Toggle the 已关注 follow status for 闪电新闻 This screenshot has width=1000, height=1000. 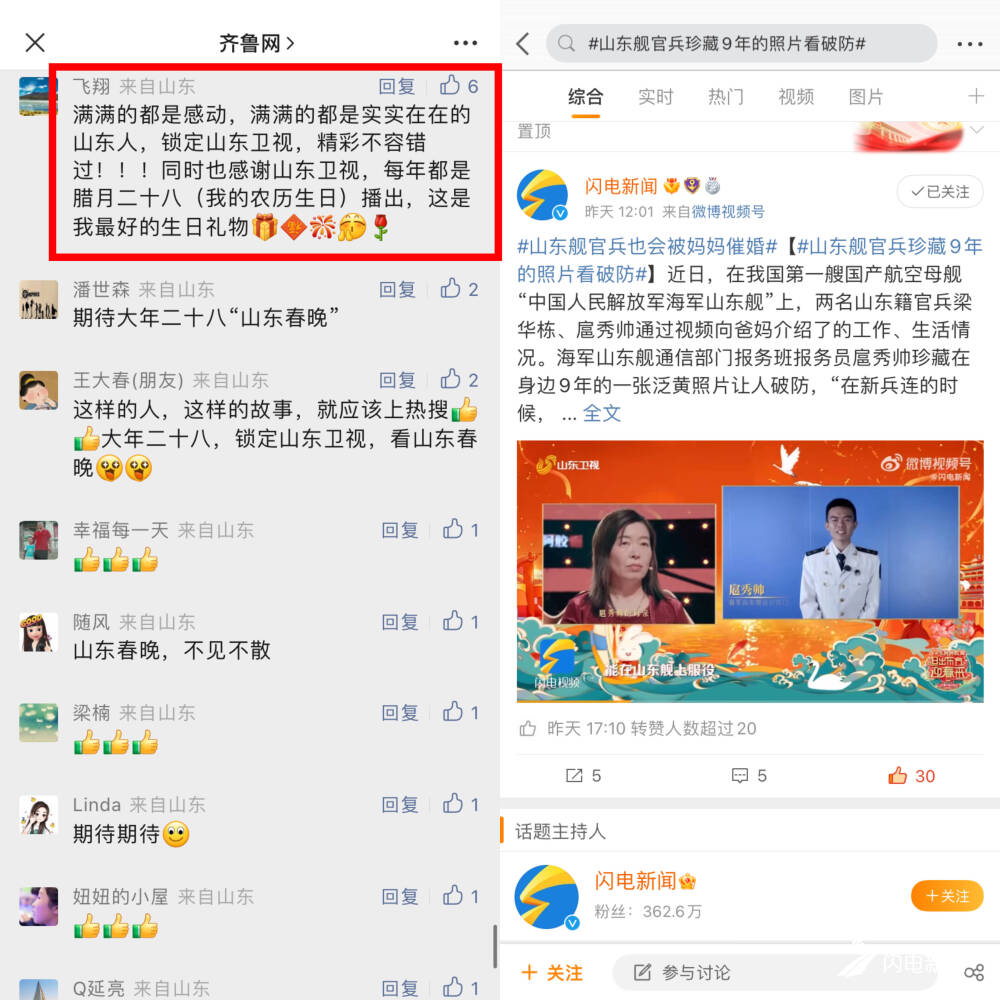pos(939,191)
